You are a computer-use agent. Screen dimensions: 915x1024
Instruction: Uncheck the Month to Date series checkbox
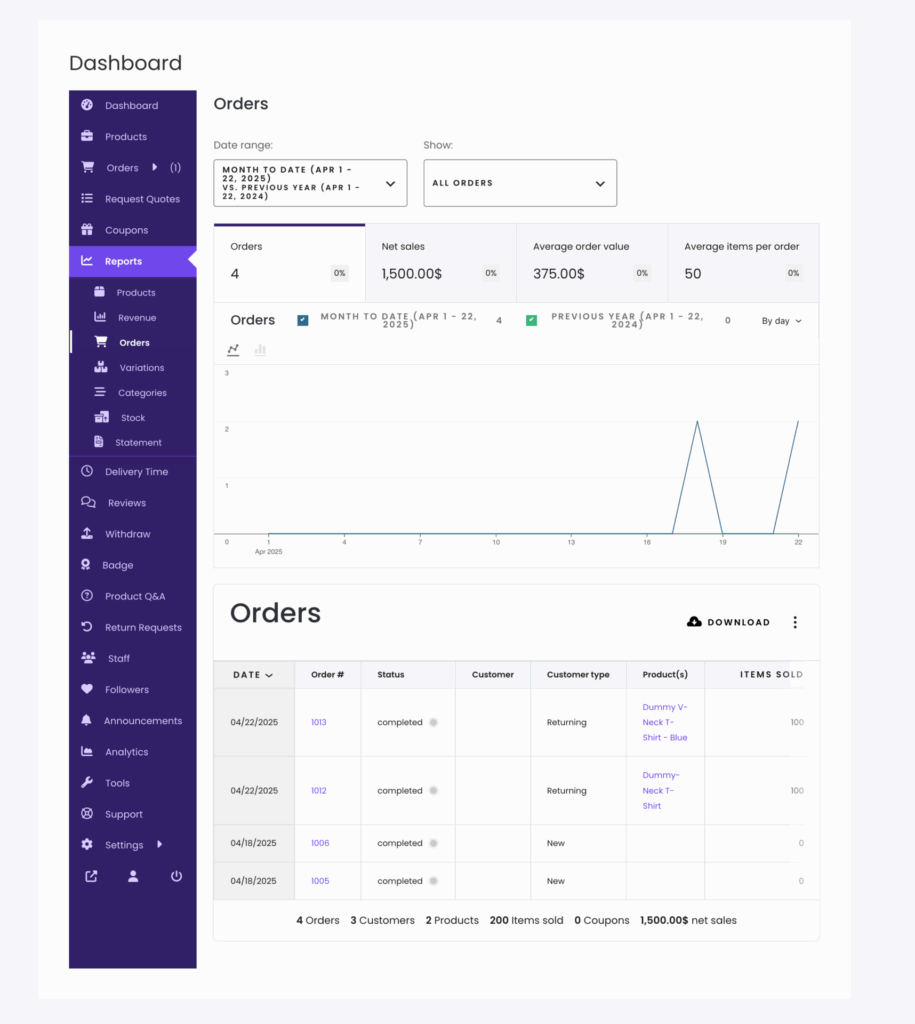point(302,319)
